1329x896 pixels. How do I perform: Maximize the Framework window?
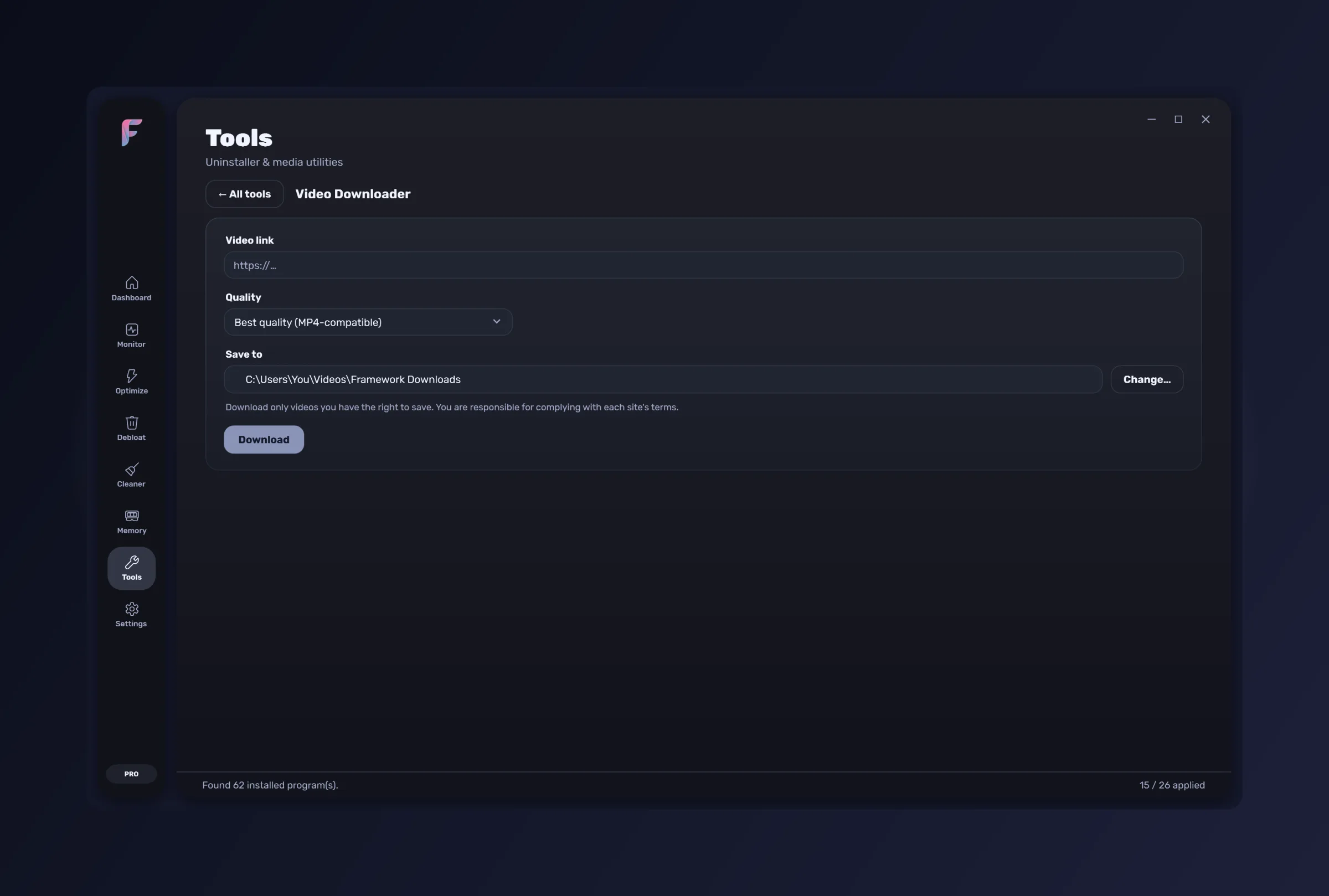pos(1178,120)
